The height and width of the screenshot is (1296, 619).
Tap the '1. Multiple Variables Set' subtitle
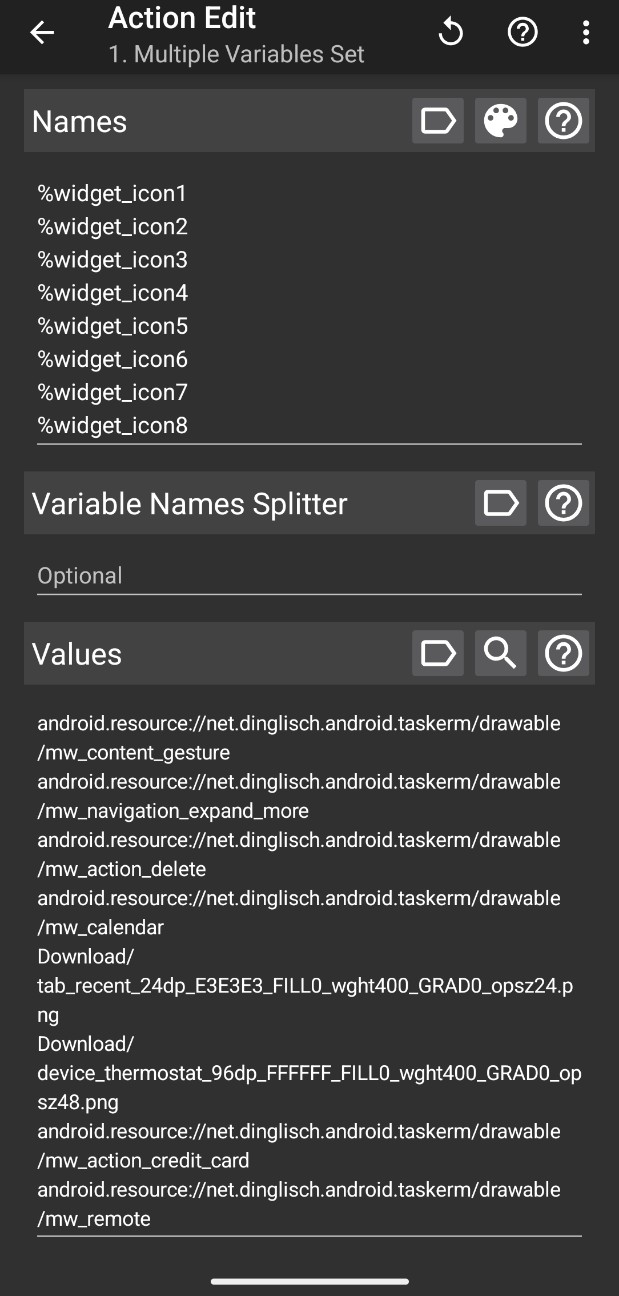click(236, 54)
